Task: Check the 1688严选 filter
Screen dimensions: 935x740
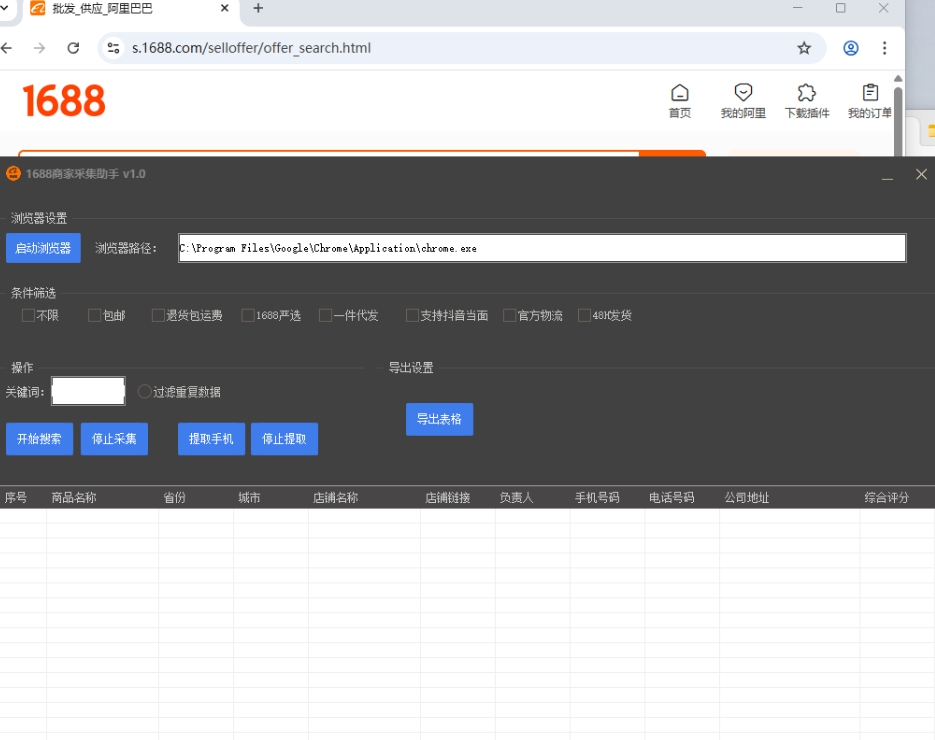Action: tap(248, 316)
